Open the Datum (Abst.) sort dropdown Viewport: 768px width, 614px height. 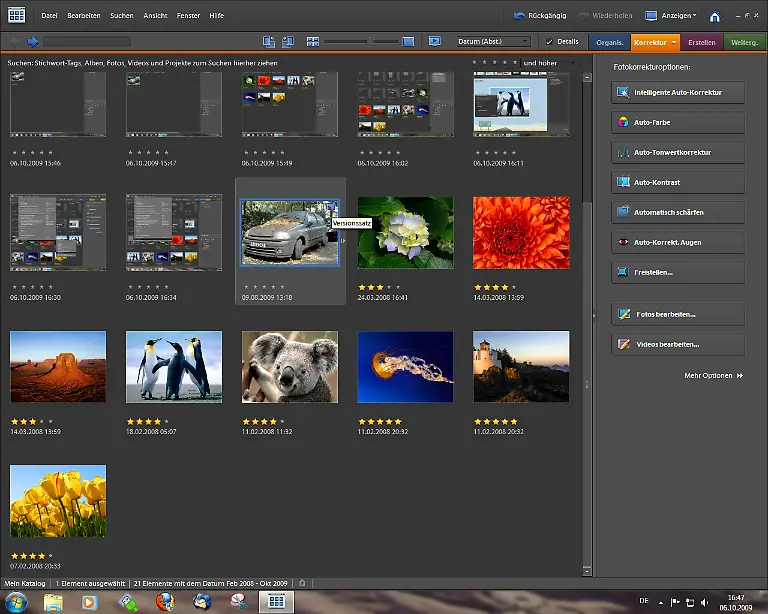click(493, 42)
